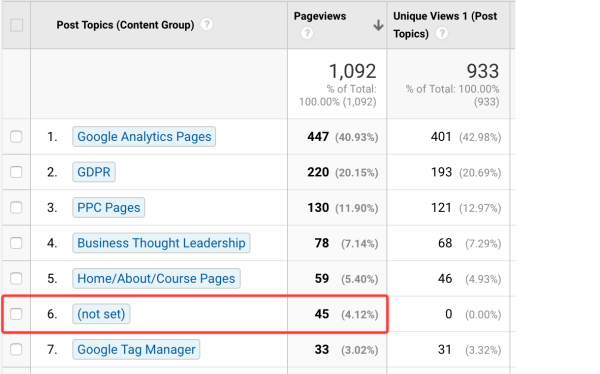
Task: Click help icon beside Post Topics header
Action: [x=207, y=25]
